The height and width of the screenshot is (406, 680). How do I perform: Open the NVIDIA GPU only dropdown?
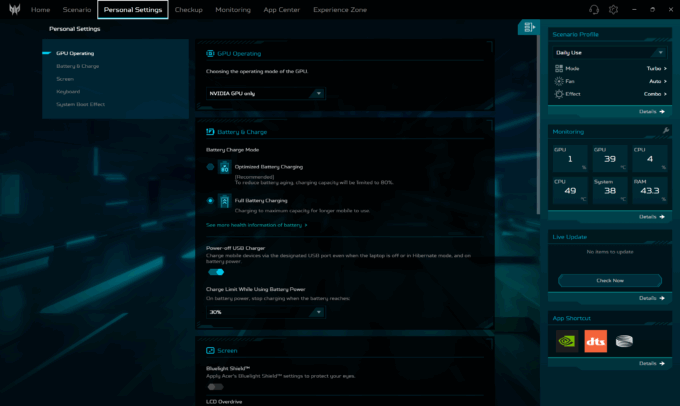pos(265,93)
